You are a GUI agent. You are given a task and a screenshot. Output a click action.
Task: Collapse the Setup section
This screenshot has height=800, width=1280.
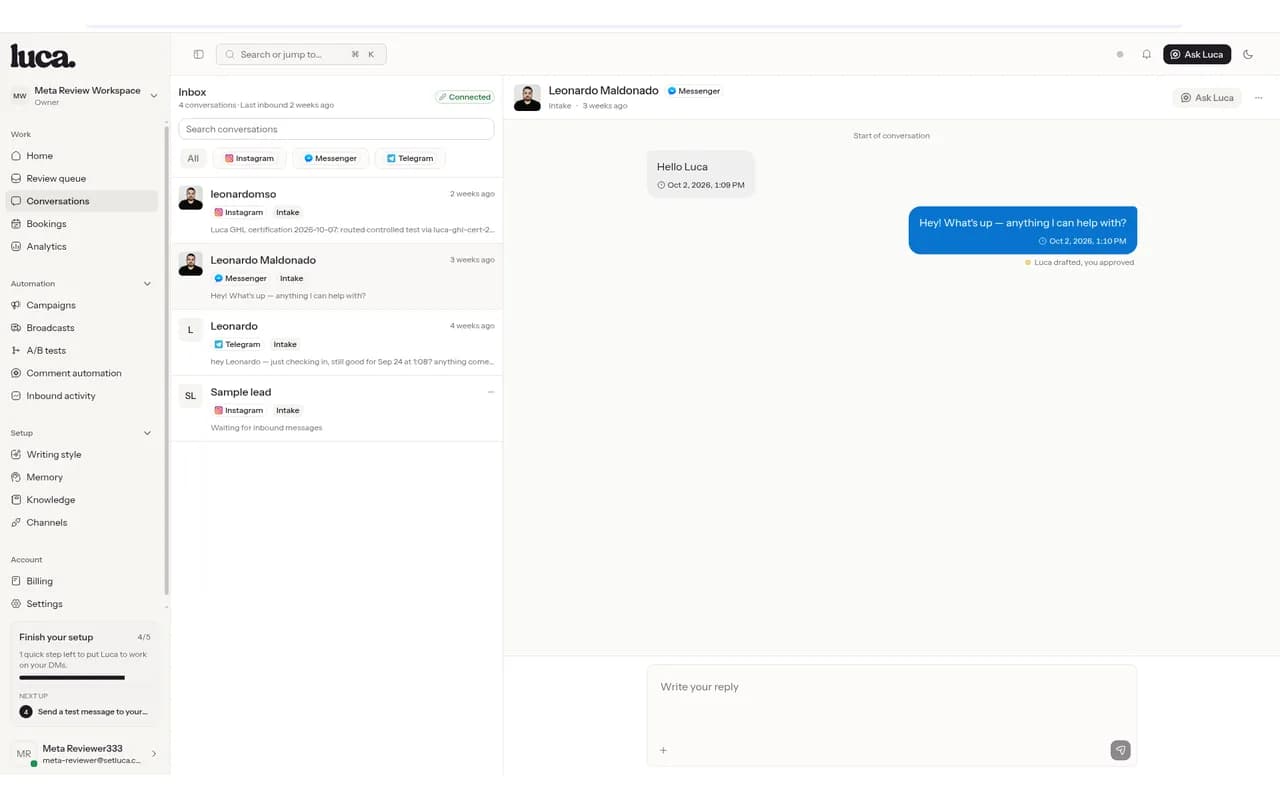point(148,433)
